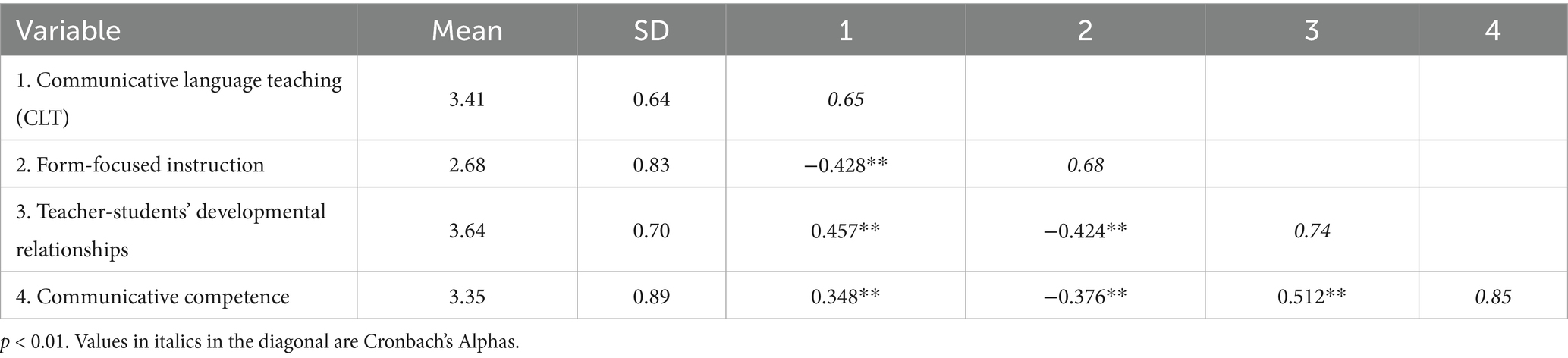
Task: Click the Mean column header
Action: click(x=467, y=30)
